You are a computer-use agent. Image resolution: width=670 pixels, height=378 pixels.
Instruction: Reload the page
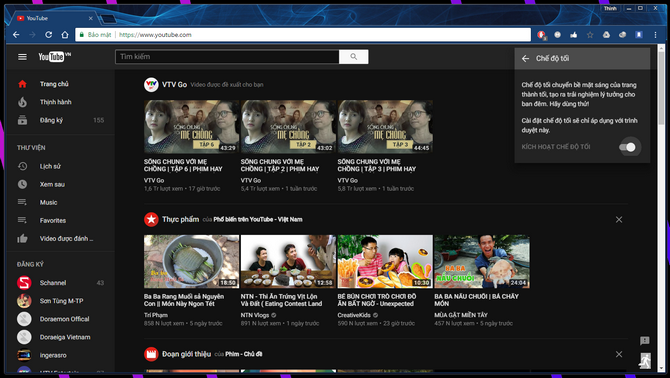coord(48,35)
